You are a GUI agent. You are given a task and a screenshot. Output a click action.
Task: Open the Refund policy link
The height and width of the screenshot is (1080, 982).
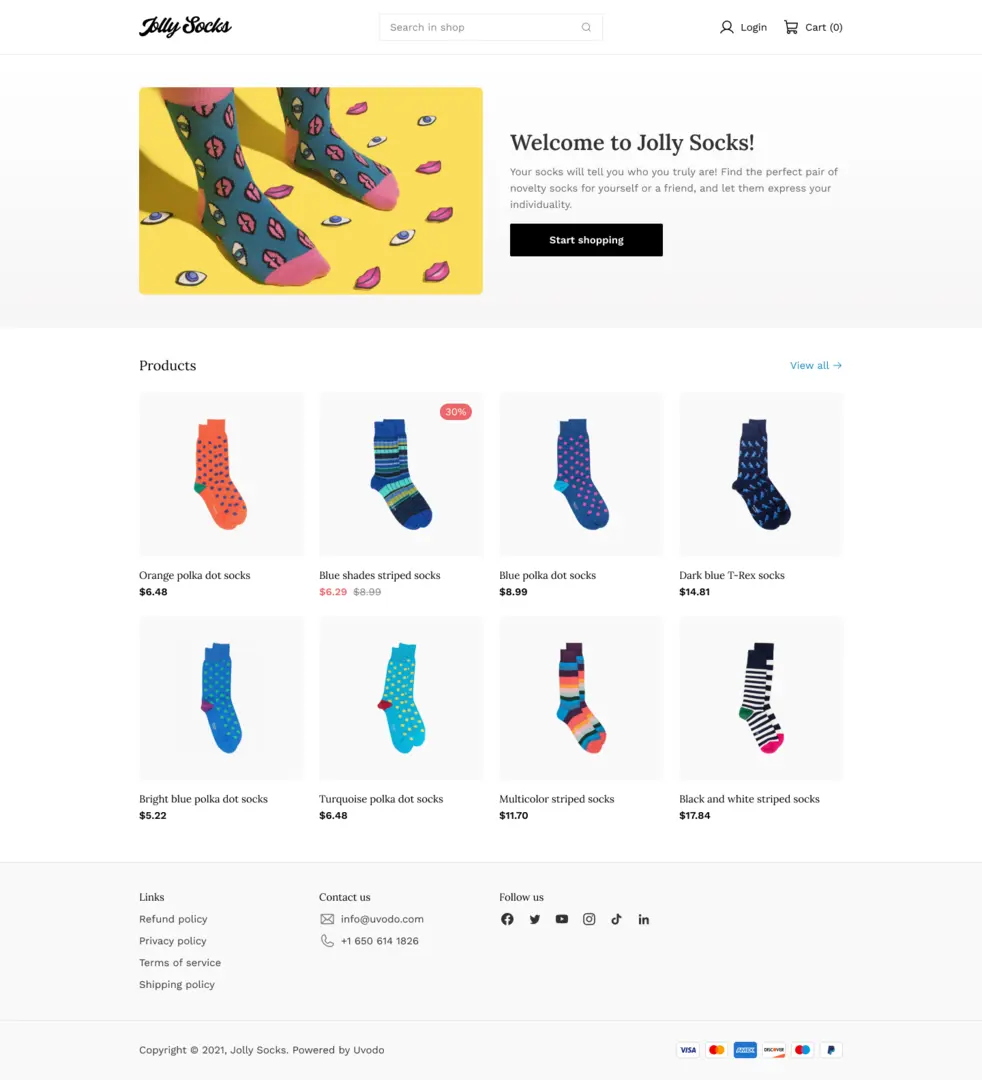[173, 919]
